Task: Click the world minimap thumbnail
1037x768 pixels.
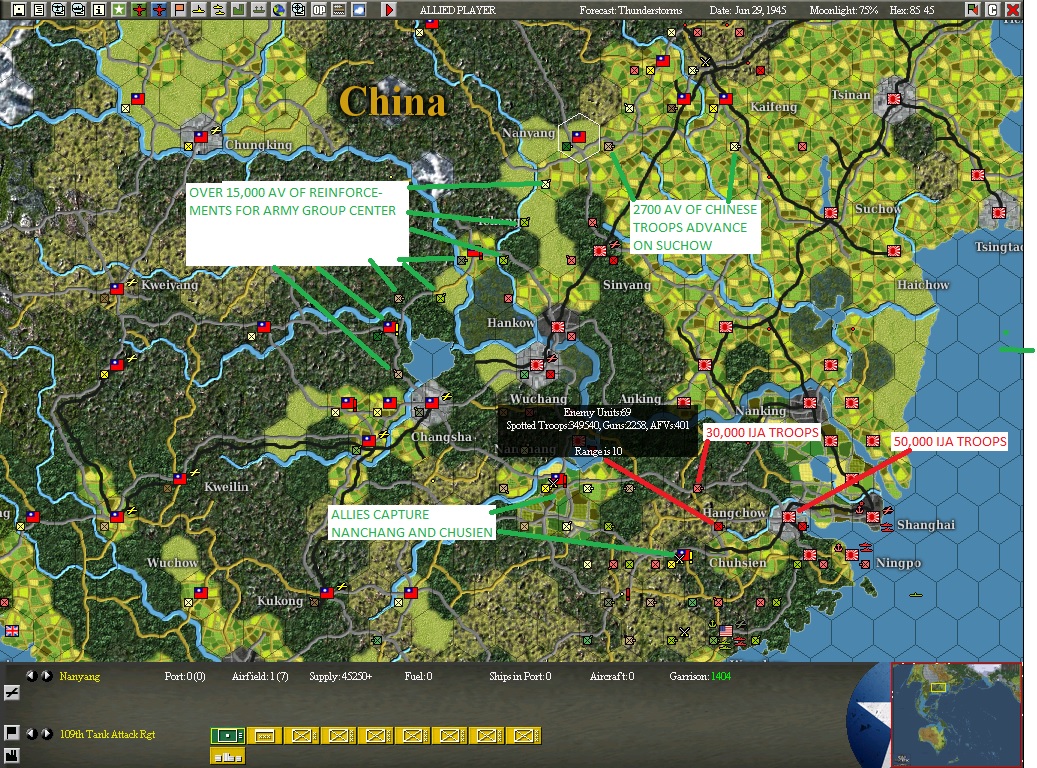Action: click(956, 714)
